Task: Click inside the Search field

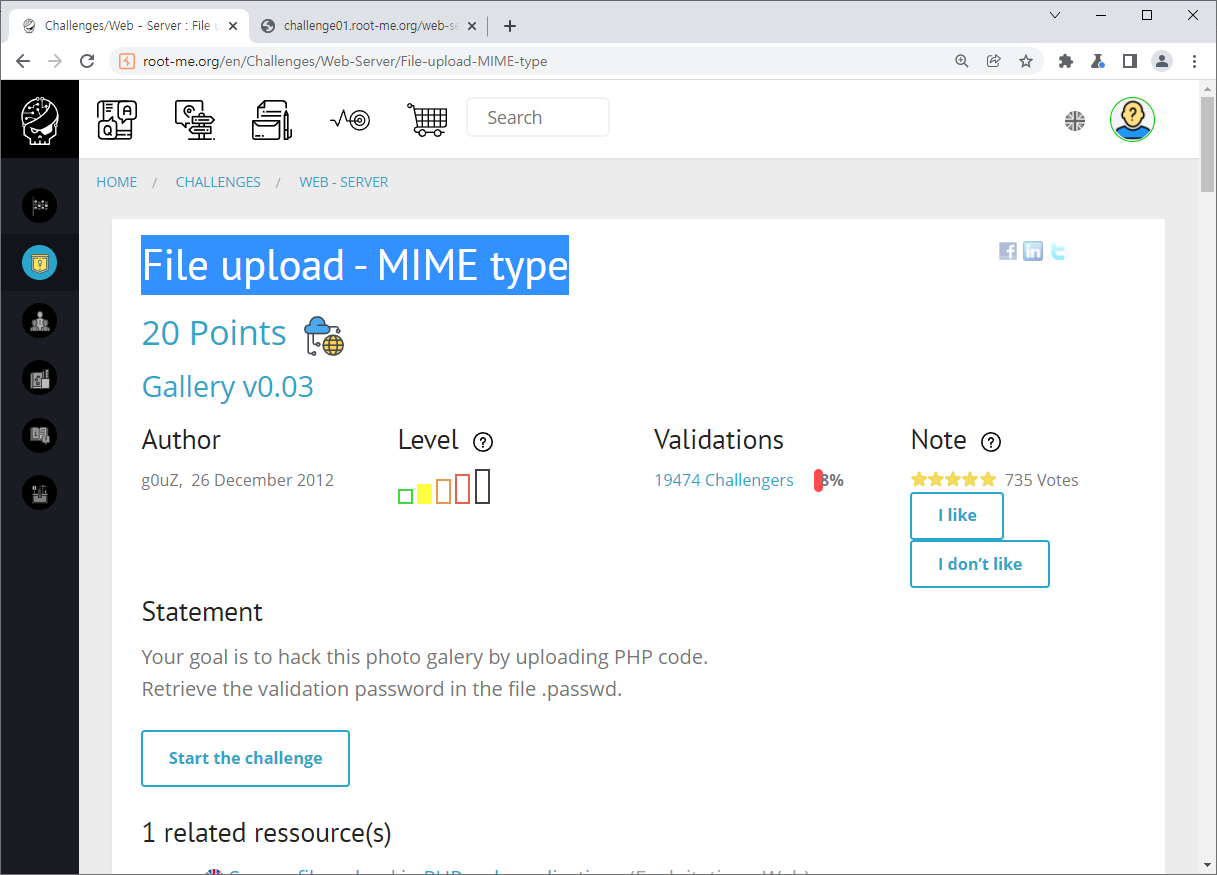Action: coord(538,117)
